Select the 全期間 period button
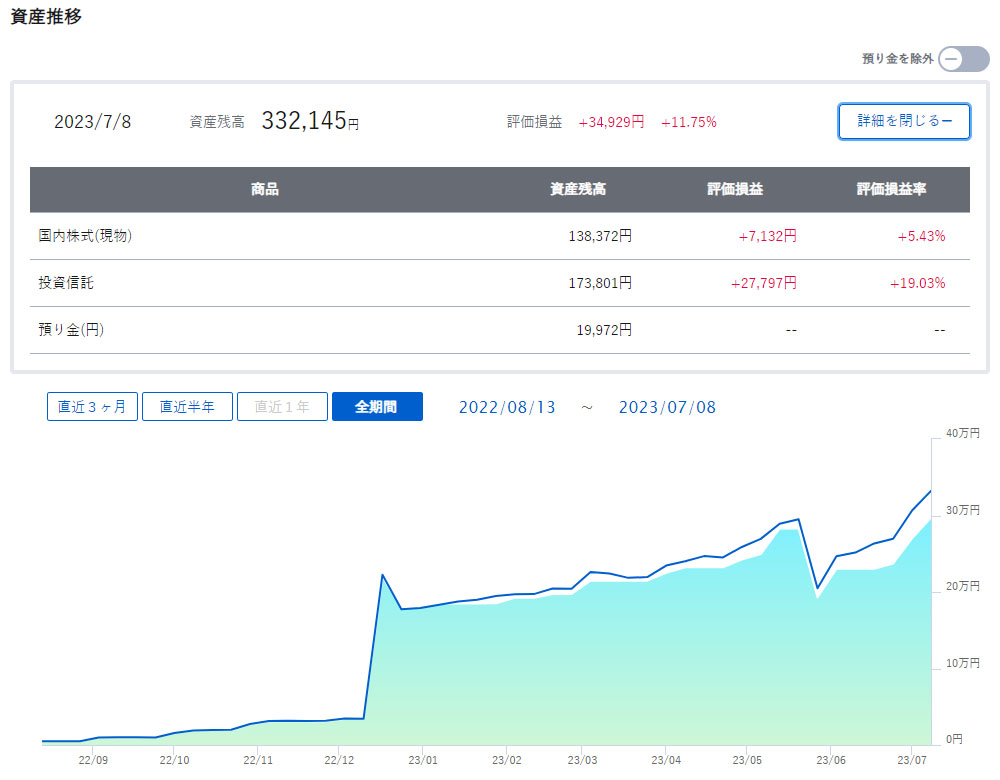 coord(377,407)
